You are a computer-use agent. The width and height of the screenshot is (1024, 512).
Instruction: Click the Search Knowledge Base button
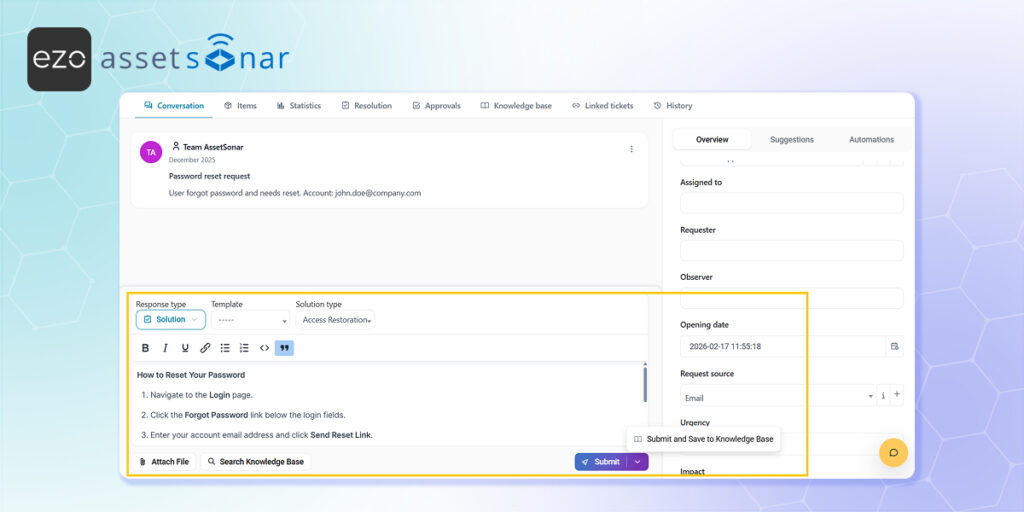pyautogui.click(x=255, y=462)
